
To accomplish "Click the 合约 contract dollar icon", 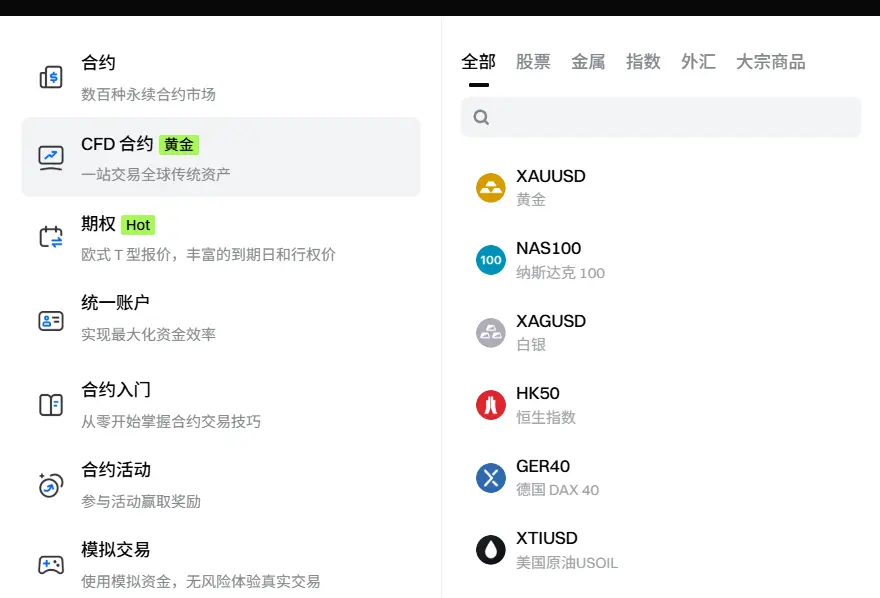I will (51, 77).
